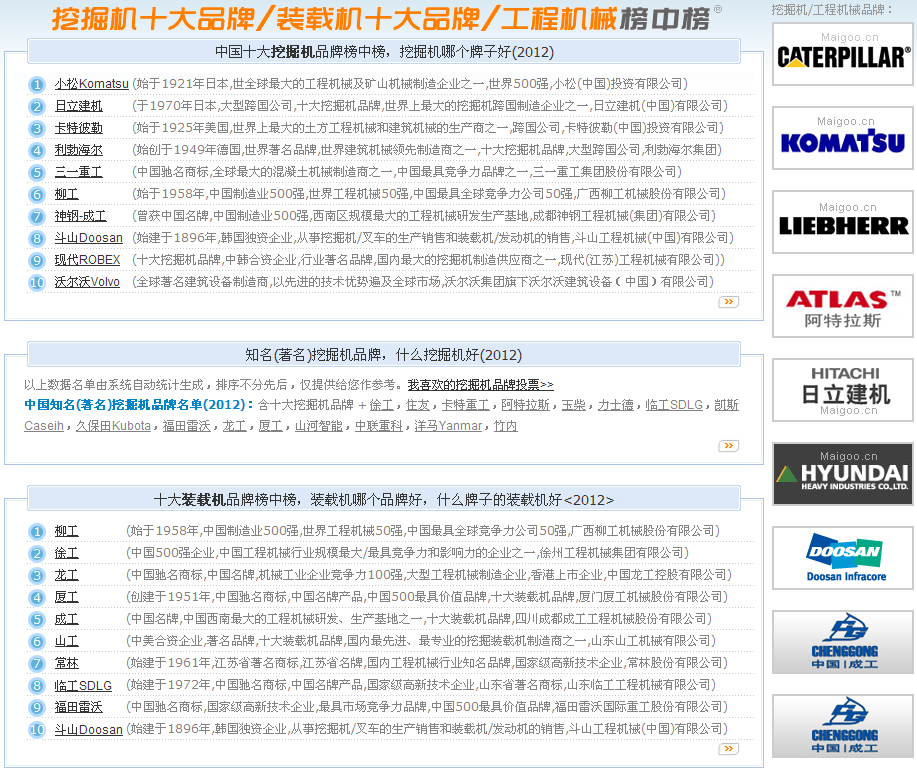Select the Liebherr brand logo
Viewport: 917px width, 771px height.
(x=842, y=224)
